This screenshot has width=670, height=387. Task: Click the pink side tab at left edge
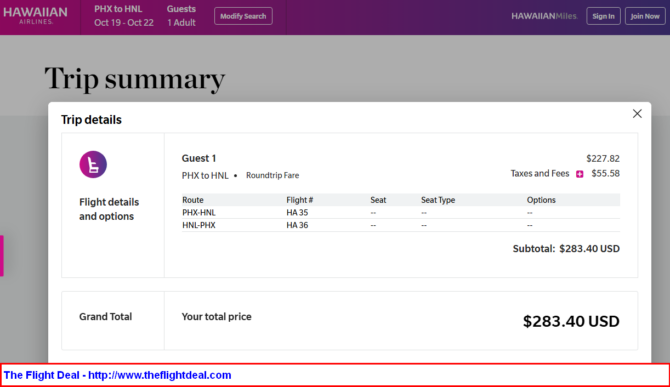(2, 255)
